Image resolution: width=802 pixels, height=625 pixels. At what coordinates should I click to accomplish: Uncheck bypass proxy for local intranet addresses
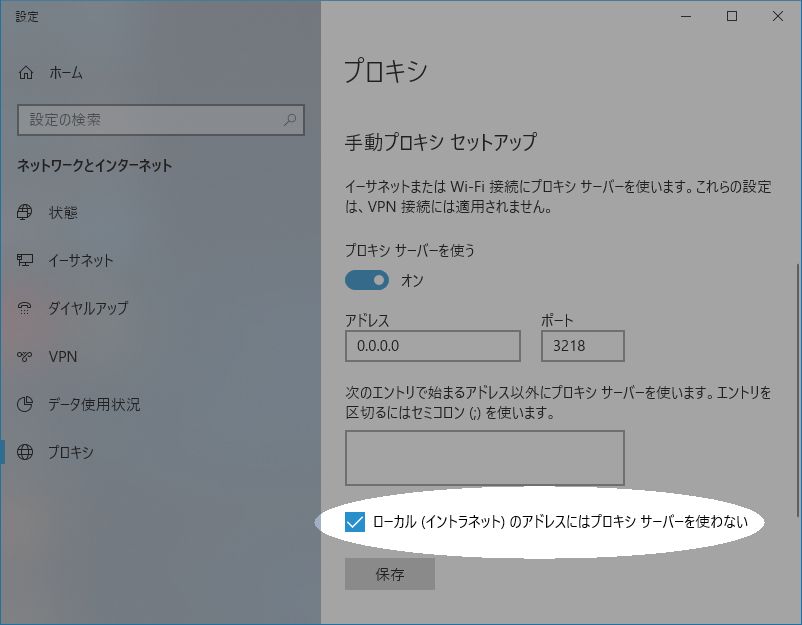point(354,519)
